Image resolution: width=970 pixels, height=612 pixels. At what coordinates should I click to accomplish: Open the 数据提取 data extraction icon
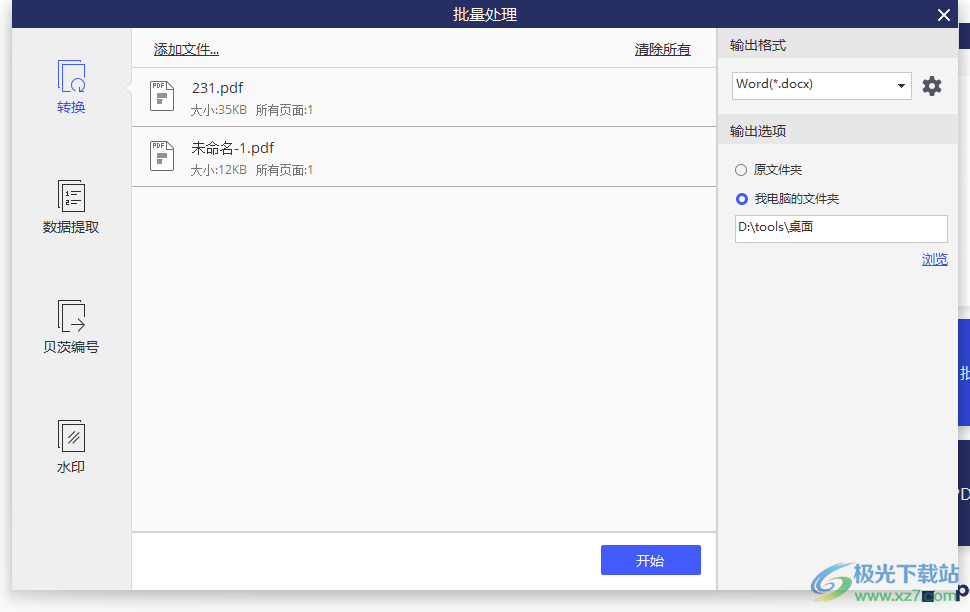[71, 197]
